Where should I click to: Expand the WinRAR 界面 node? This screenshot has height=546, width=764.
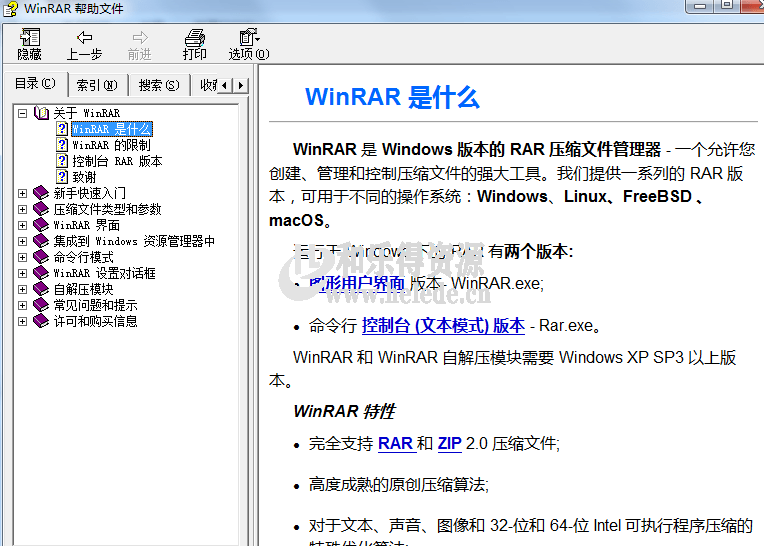point(22,226)
